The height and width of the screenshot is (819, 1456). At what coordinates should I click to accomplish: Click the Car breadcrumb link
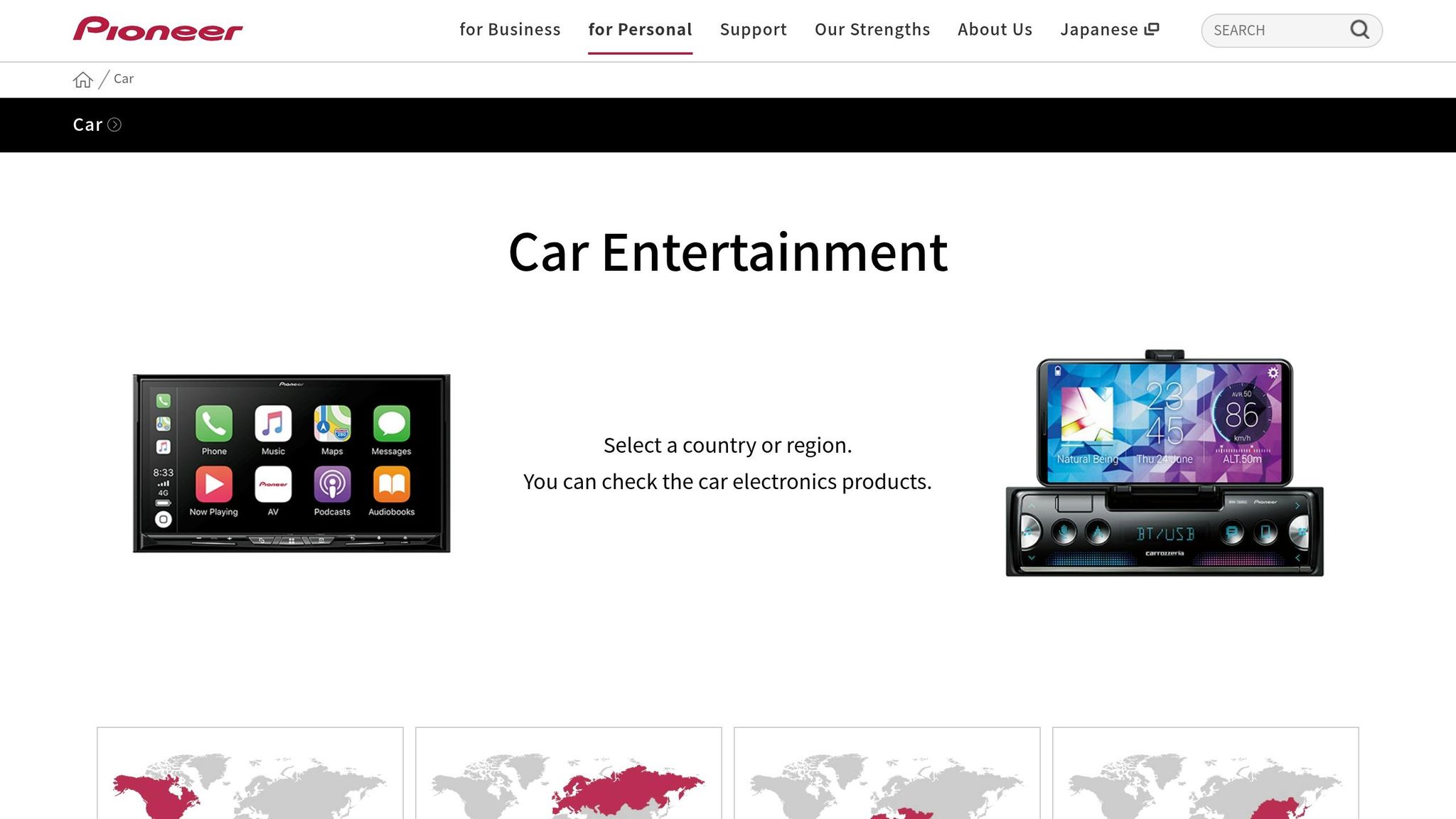pos(124,79)
